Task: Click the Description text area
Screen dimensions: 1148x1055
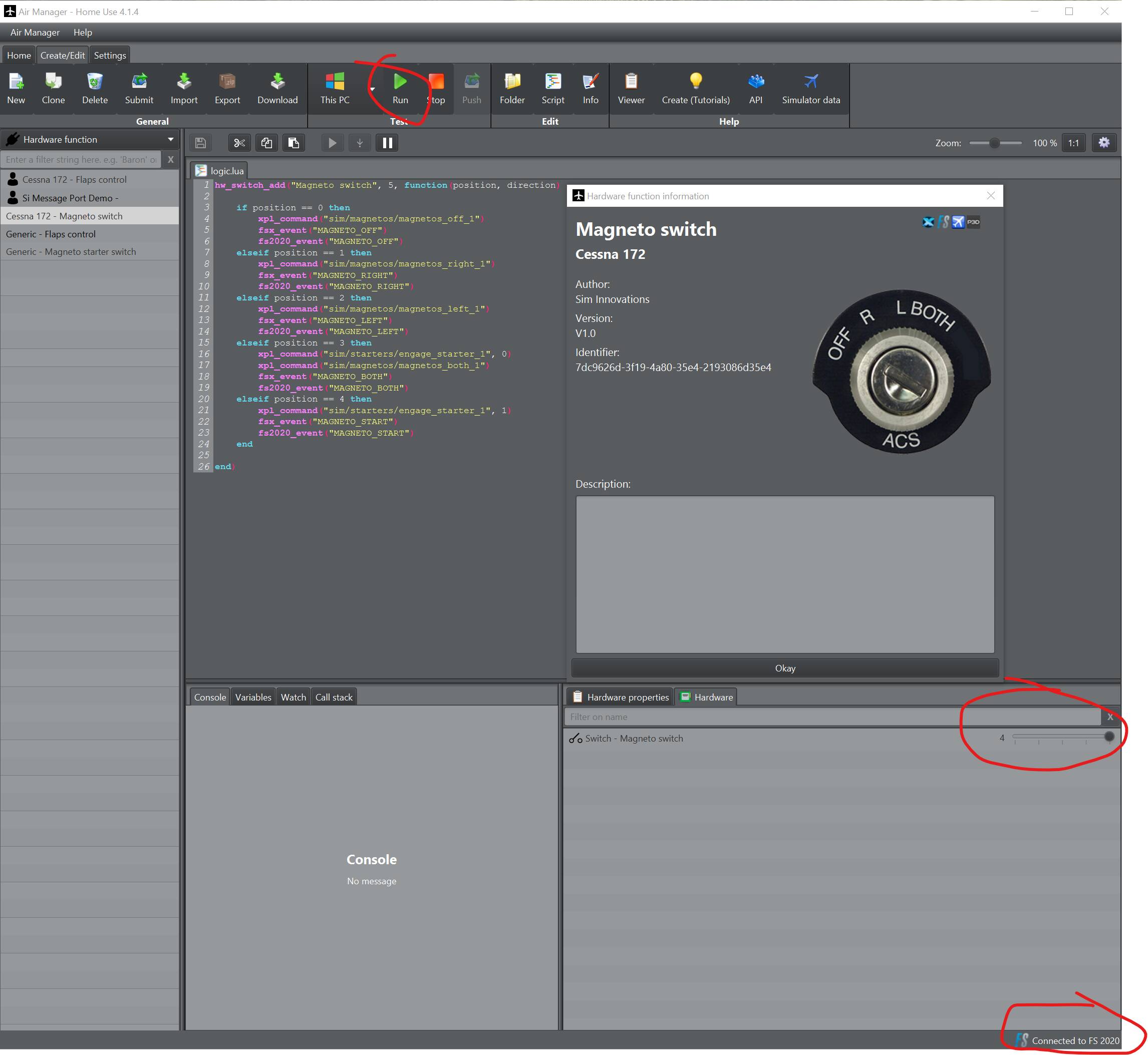Action: point(785,574)
